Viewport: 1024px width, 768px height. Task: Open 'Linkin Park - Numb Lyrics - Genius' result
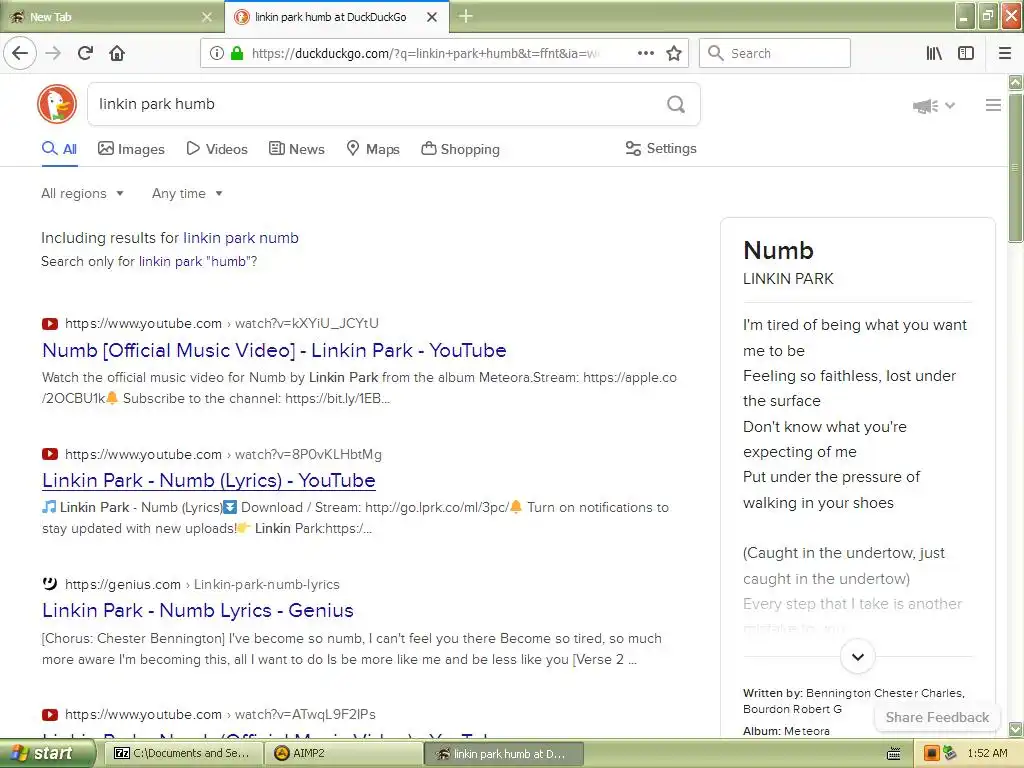point(198,610)
